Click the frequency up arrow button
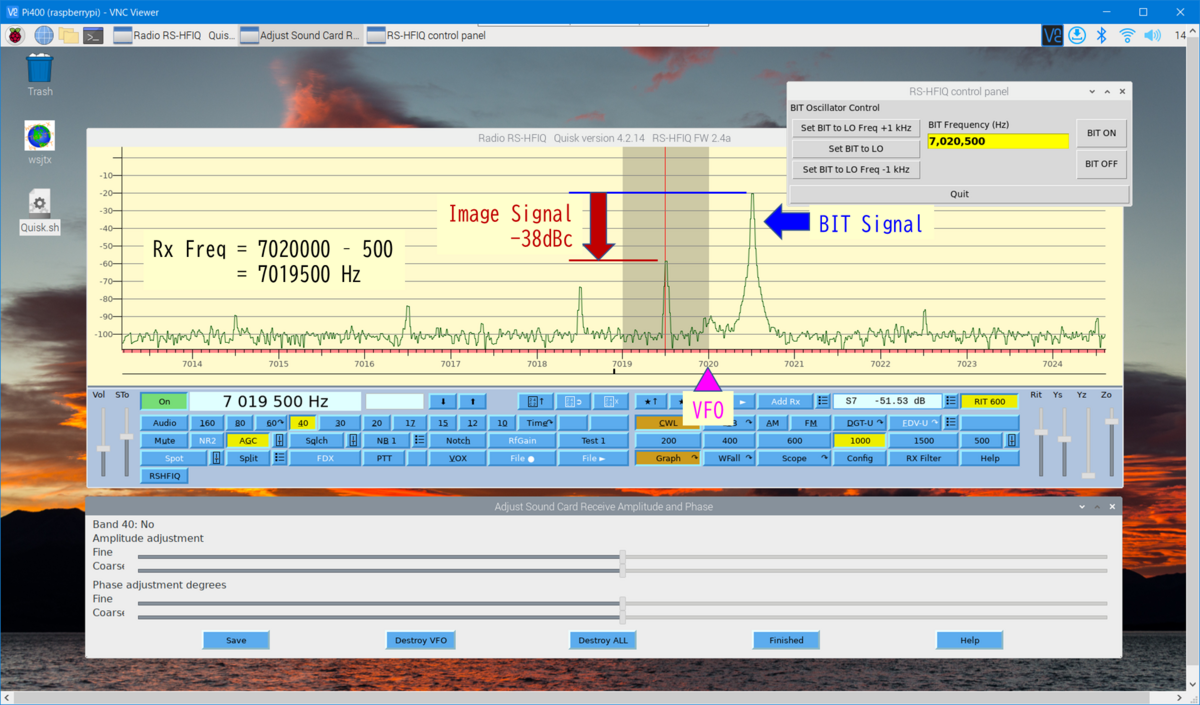 pyautogui.click(x=472, y=401)
